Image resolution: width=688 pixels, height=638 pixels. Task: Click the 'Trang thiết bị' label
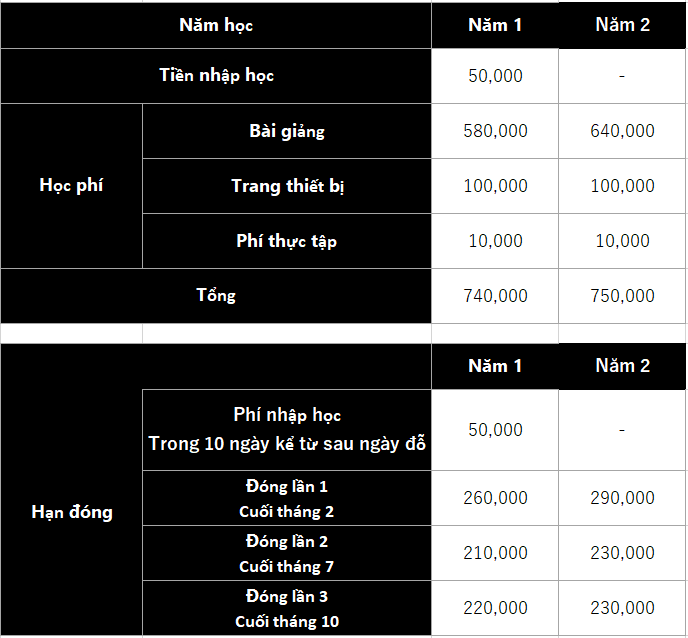[x=287, y=186]
